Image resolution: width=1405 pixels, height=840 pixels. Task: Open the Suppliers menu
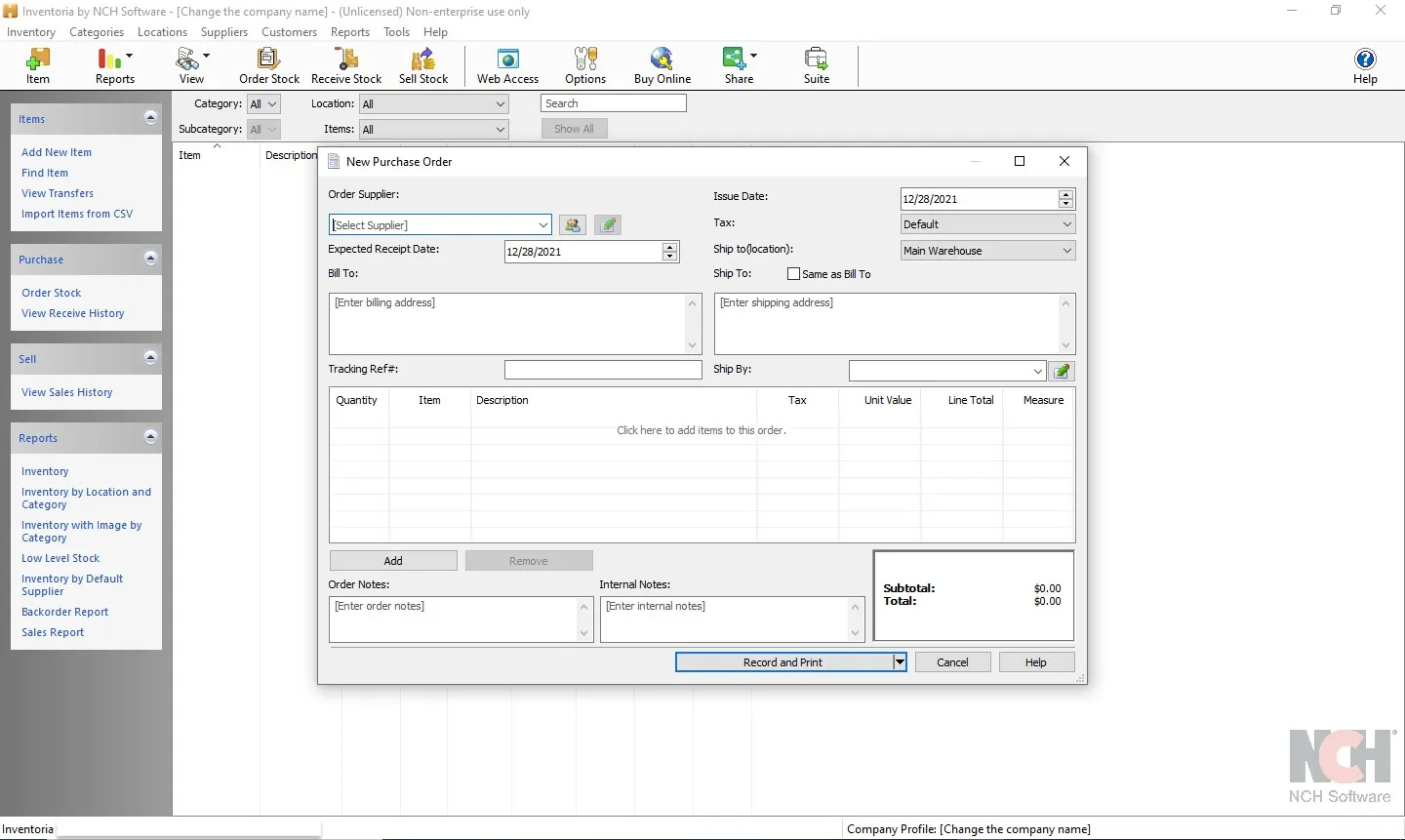(224, 31)
